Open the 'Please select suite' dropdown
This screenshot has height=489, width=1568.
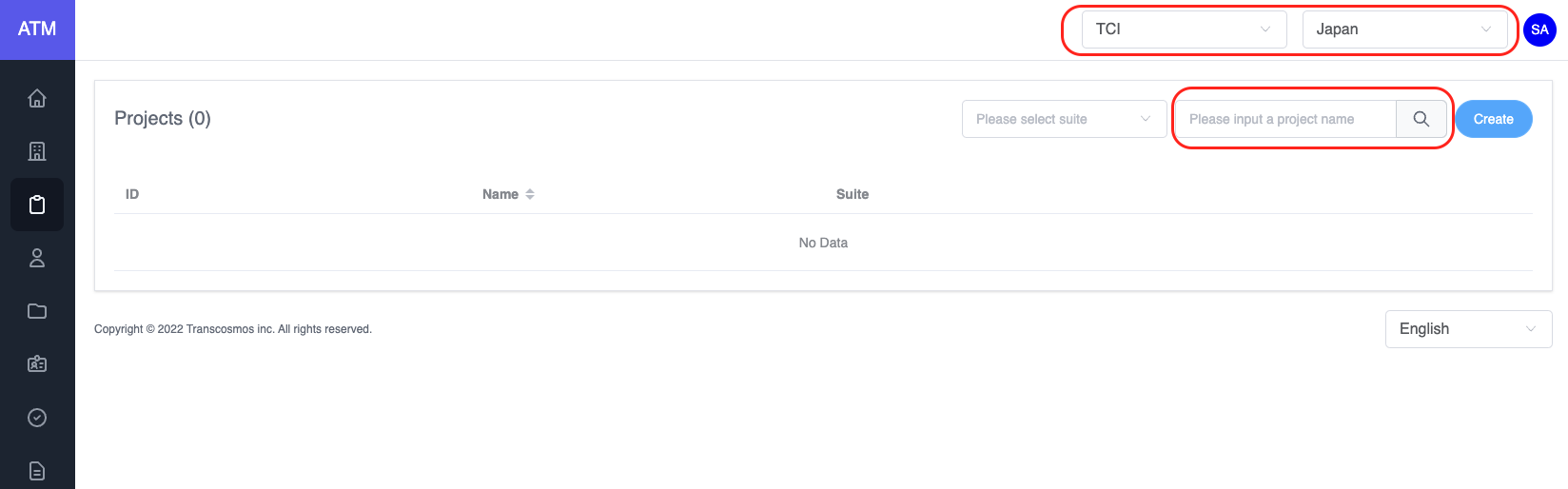(1064, 119)
